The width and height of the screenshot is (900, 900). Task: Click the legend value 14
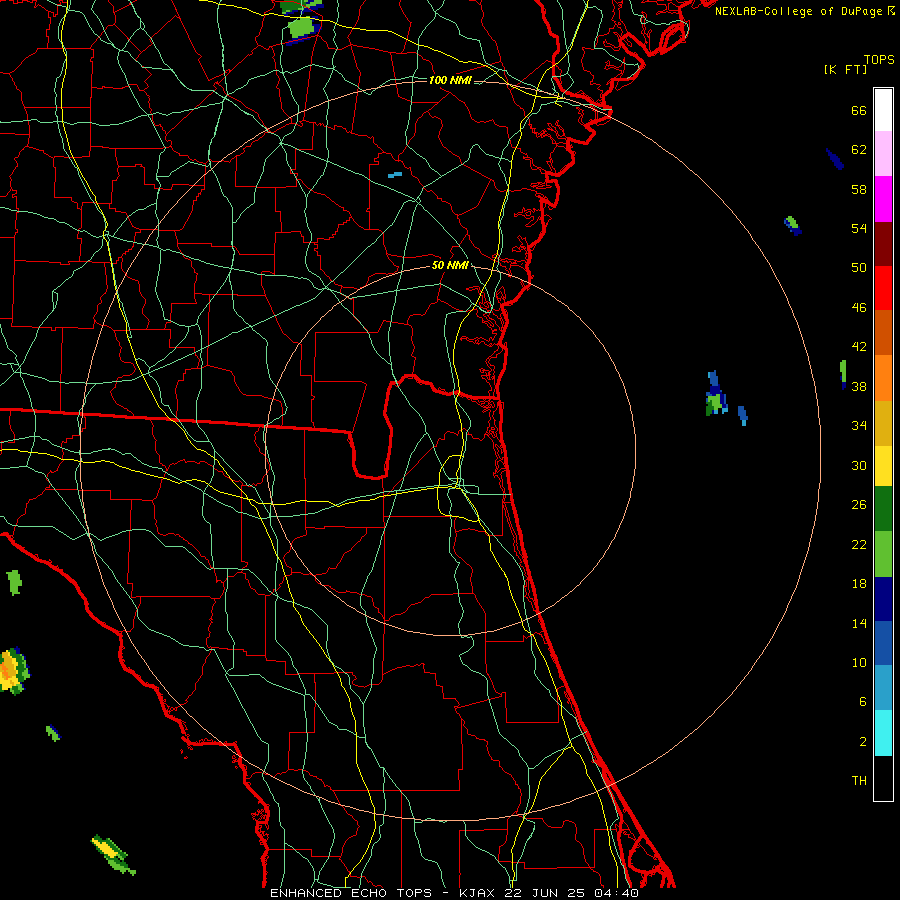click(859, 623)
